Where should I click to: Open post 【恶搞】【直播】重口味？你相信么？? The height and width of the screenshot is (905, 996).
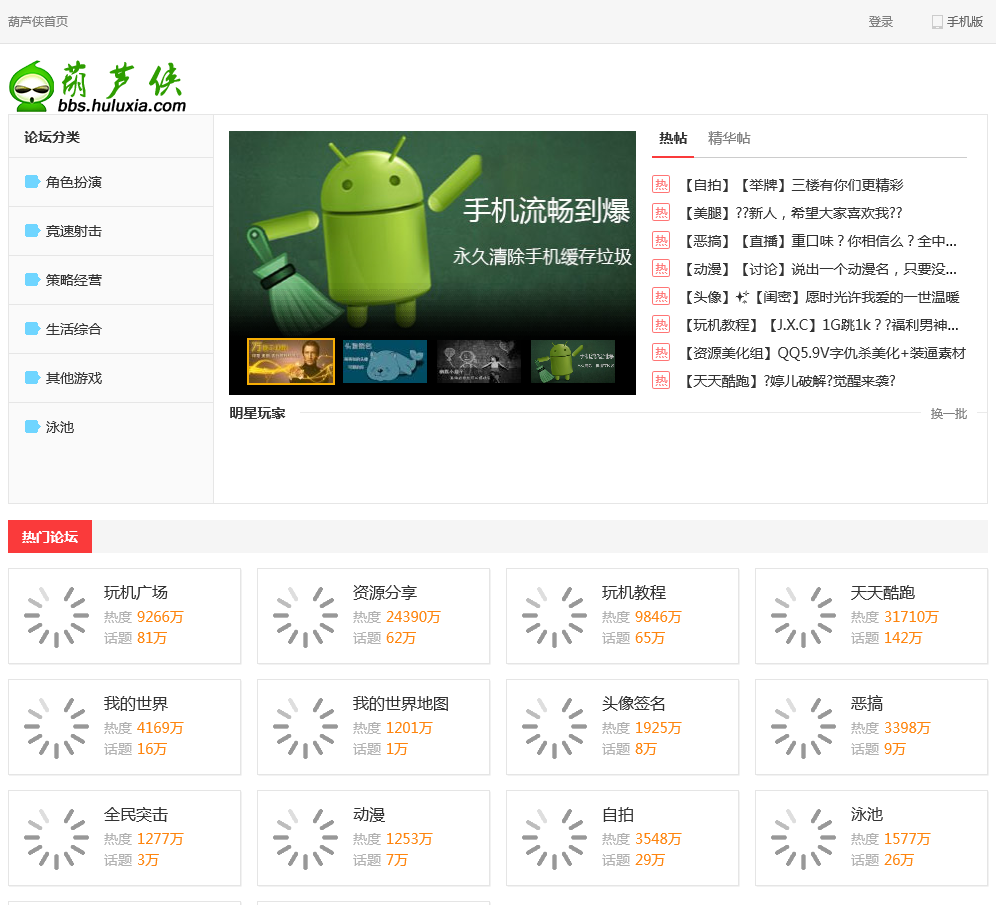pyautogui.click(x=819, y=241)
